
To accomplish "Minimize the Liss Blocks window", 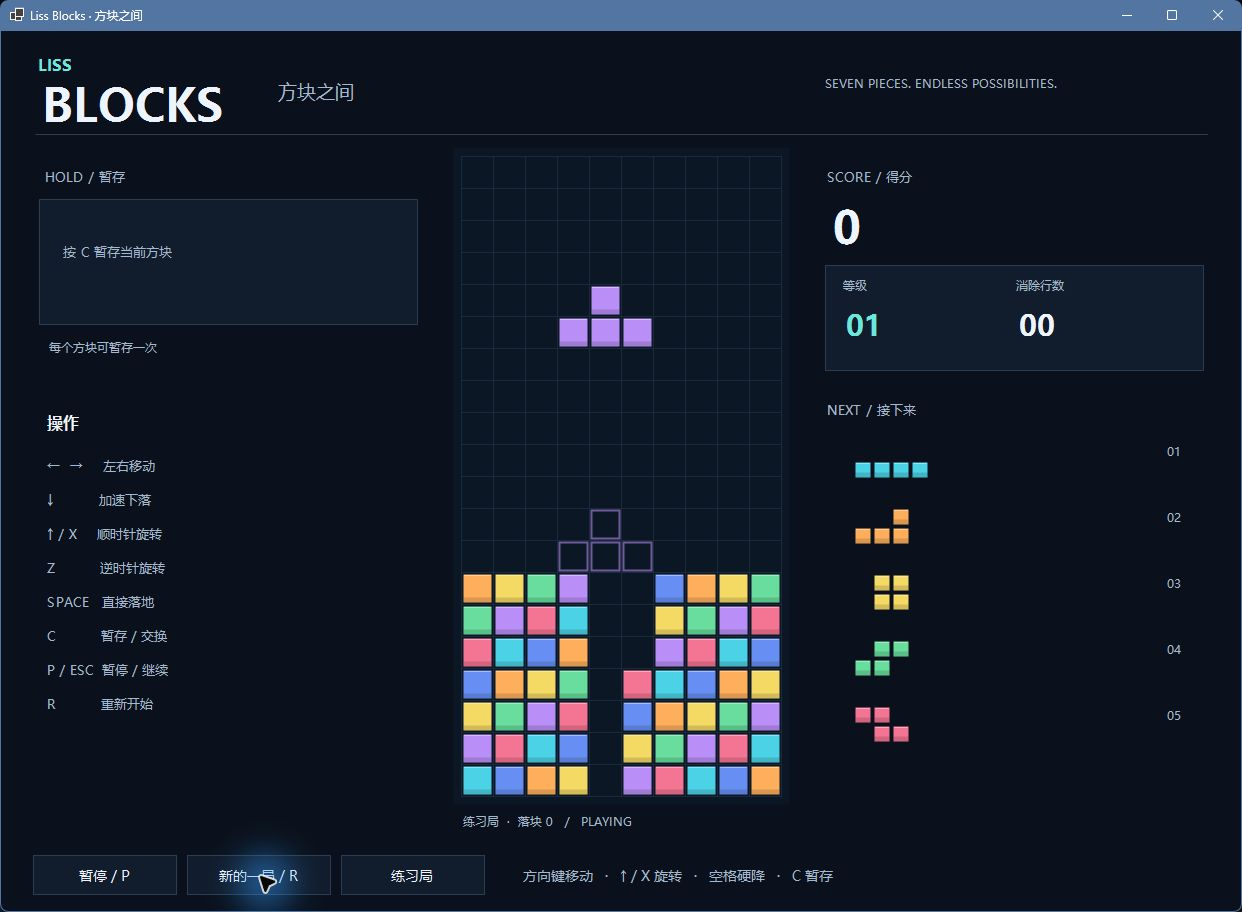I will pos(1126,16).
